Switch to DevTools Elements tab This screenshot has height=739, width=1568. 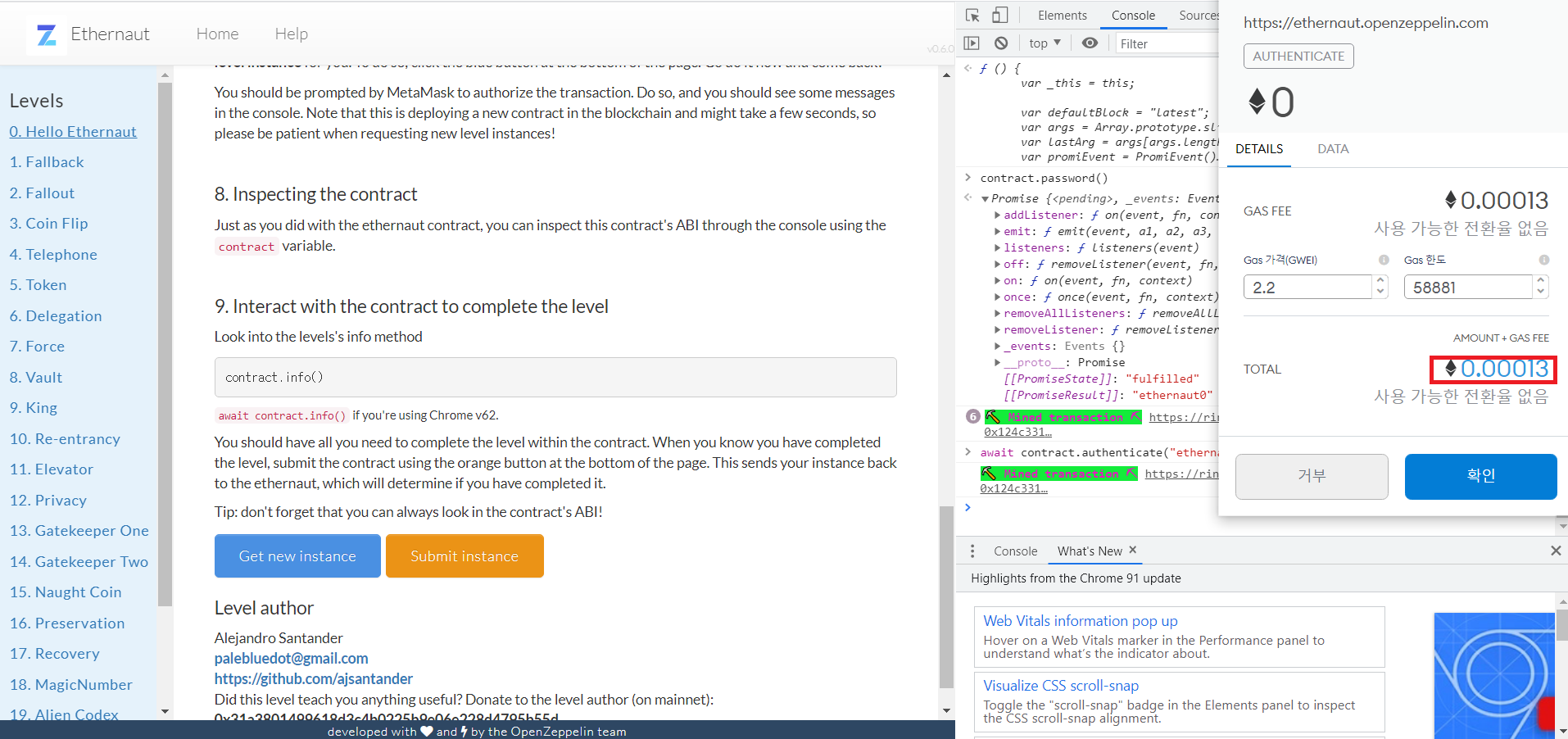coord(1062,16)
